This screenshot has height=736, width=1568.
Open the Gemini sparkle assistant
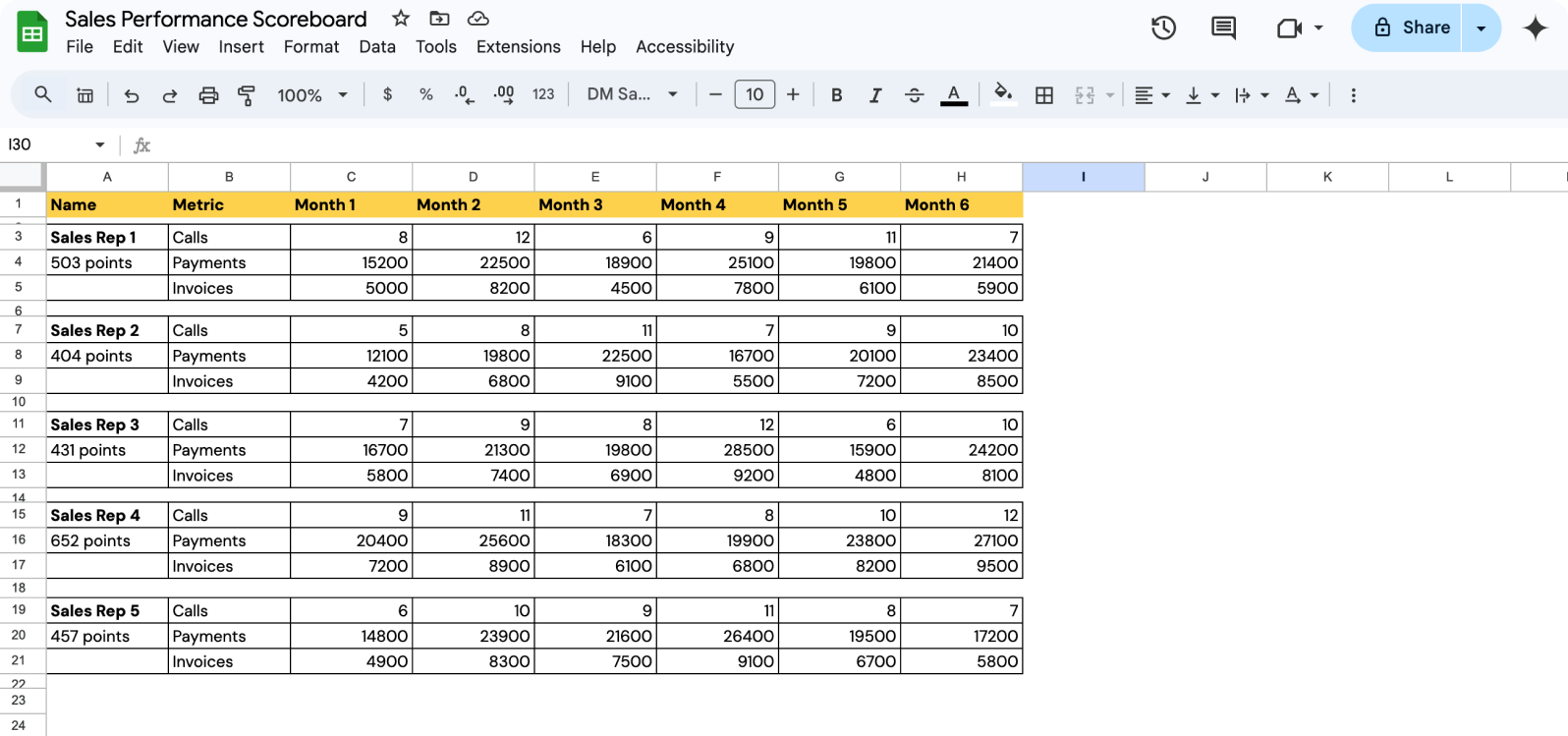click(x=1535, y=28)
